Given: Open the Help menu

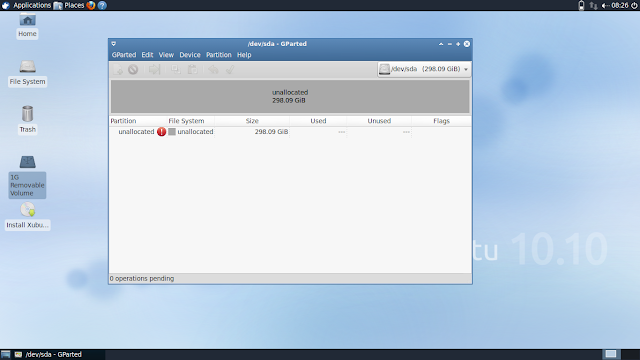Looking at the screenshot, I should [244, 55].
